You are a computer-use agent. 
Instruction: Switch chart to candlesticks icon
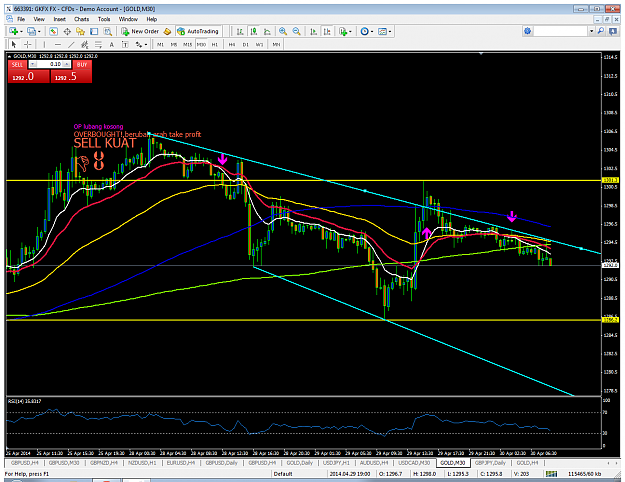tap(254, 31)
